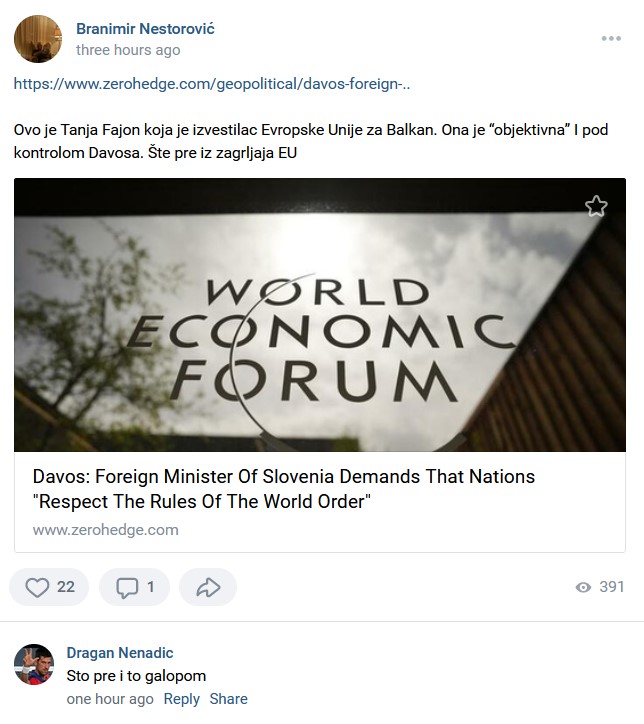Click the 'three hours ago' post timestamp

(128, 50)
